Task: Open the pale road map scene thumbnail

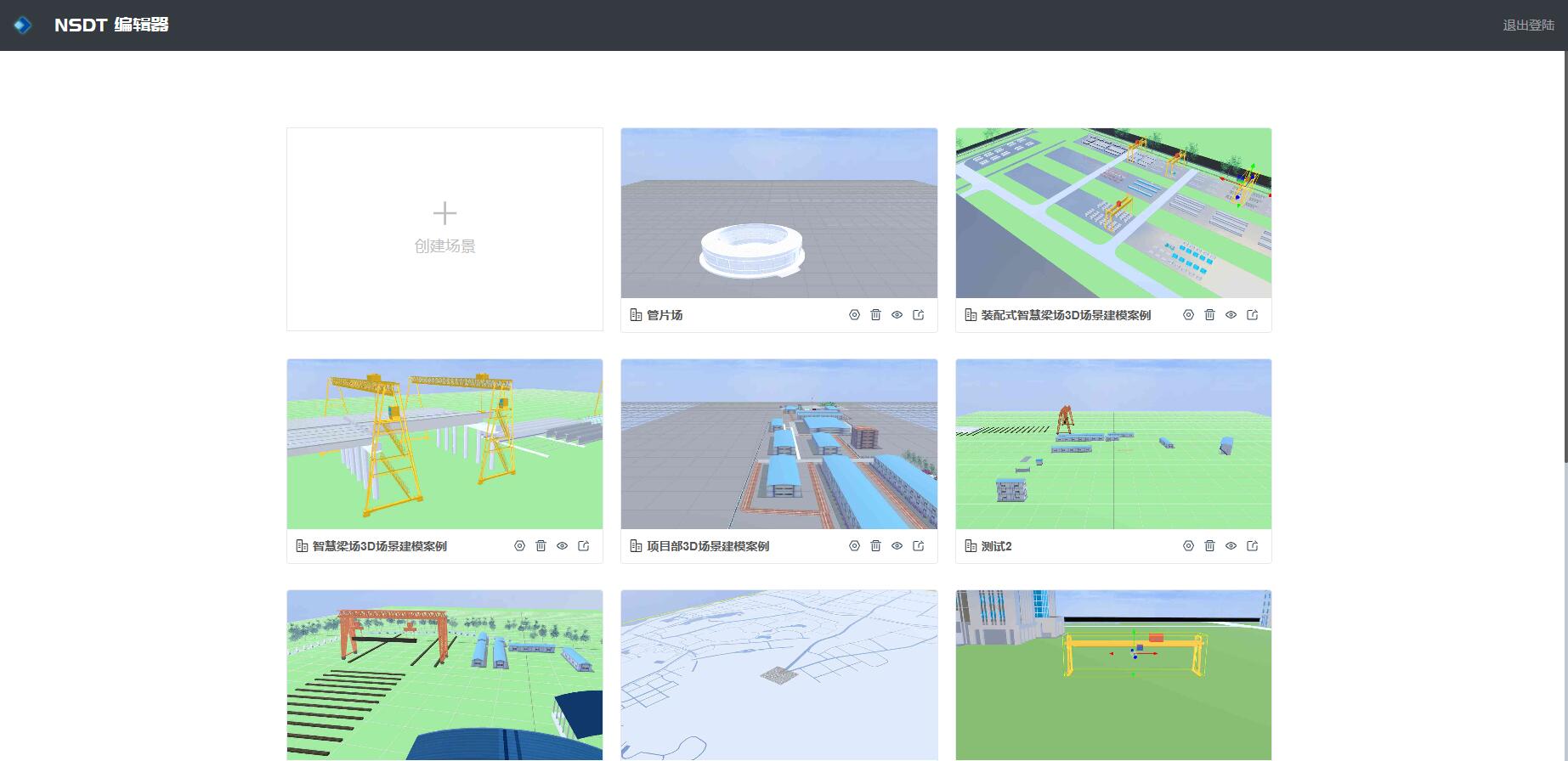Action: [x=779, y=675]
